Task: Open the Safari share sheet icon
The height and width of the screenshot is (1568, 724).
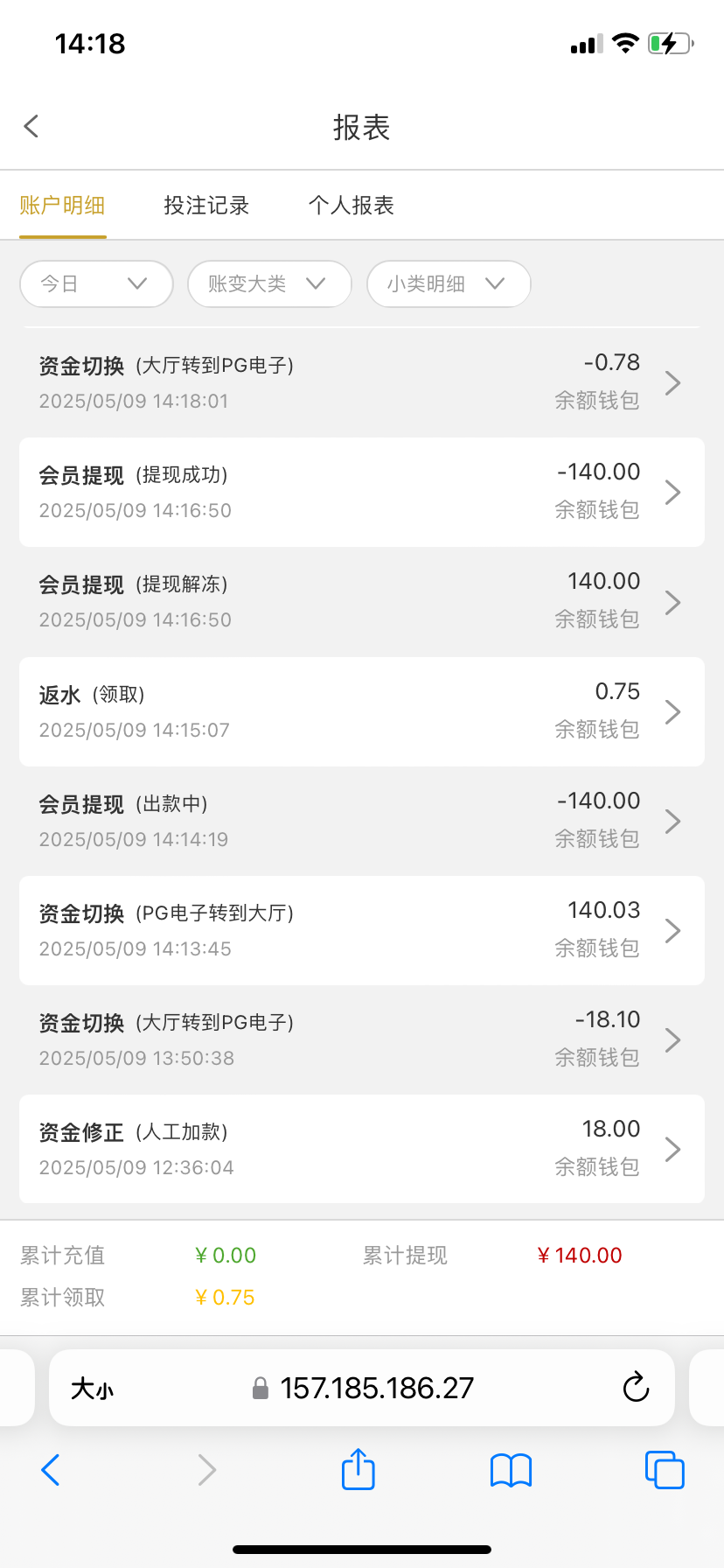Action: (358, 1469)
